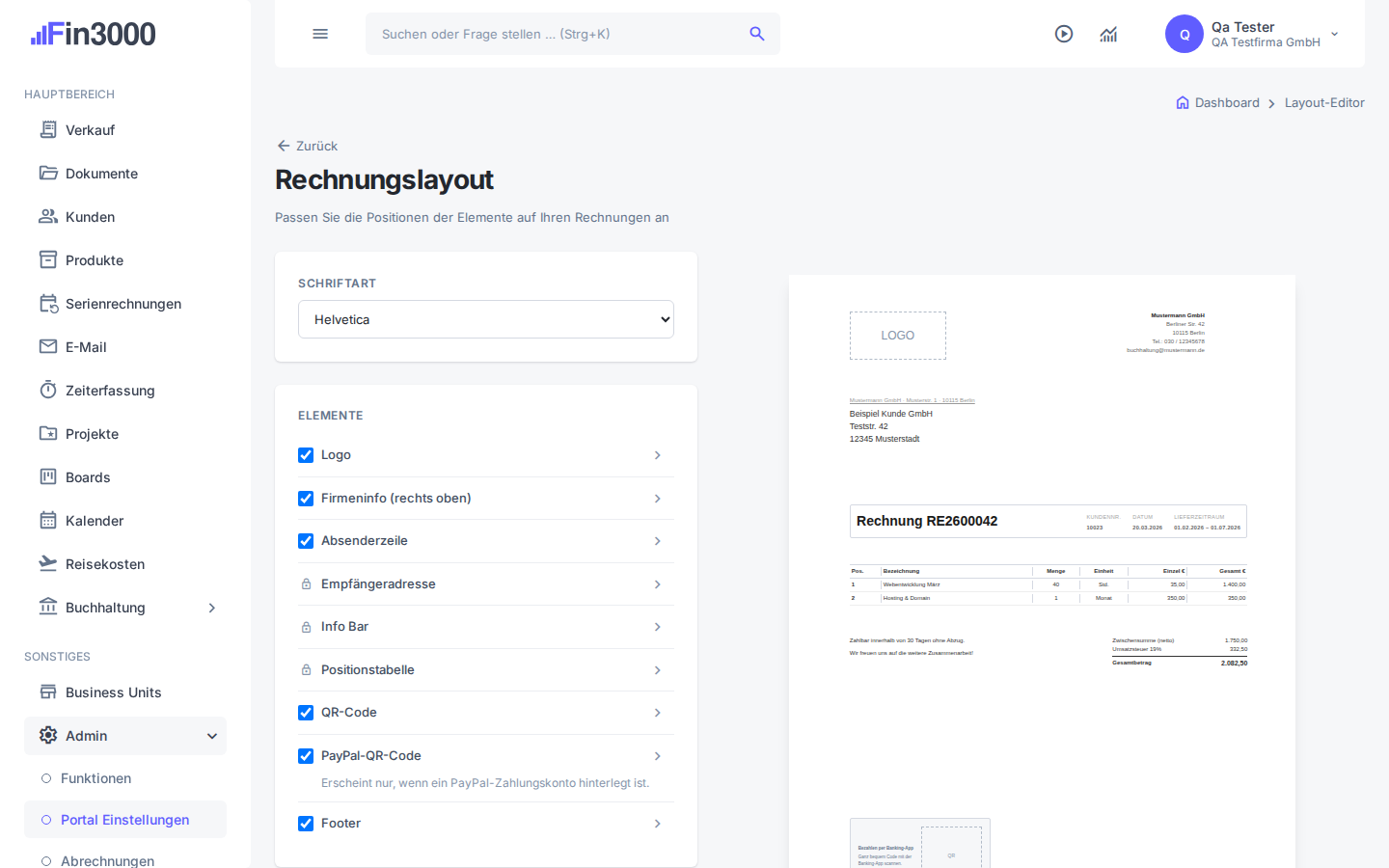Click the 'Beispiel Kunde GmbH' address in preview

tap(891, 414)
